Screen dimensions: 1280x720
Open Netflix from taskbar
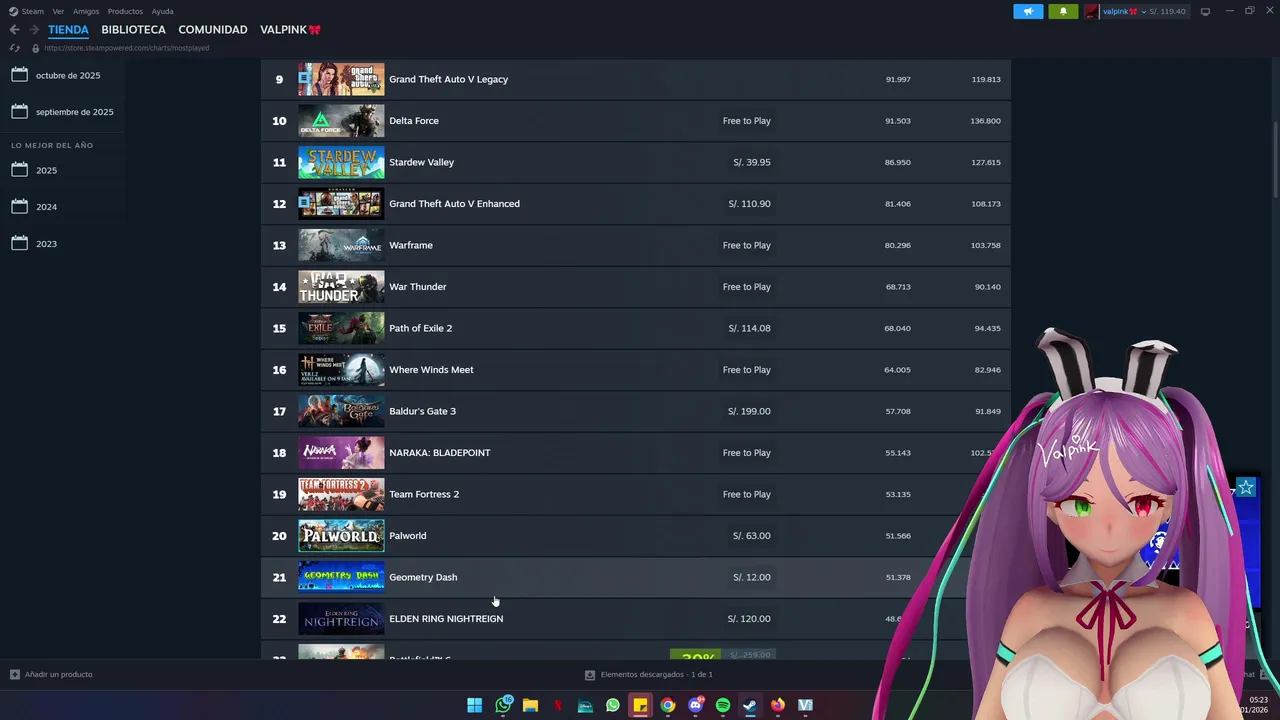[x=558, y=705]
